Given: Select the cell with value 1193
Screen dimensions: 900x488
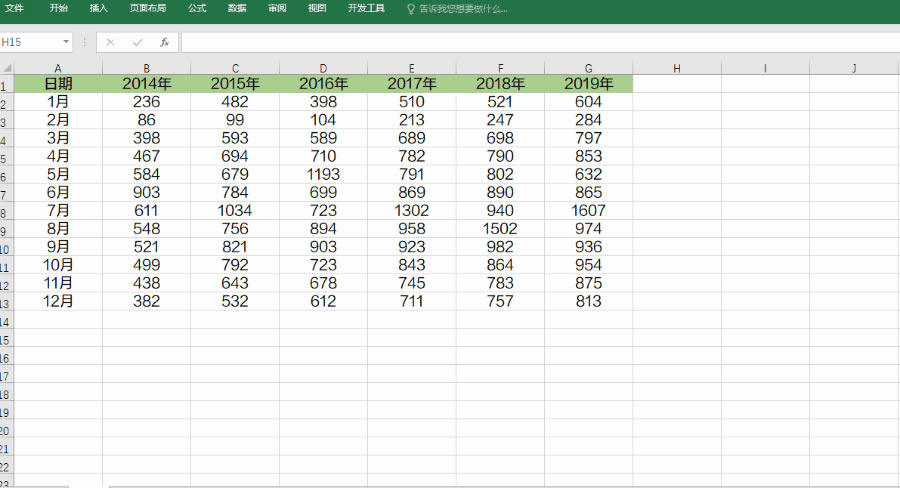Looking at the screenshot, I should 323,175.
